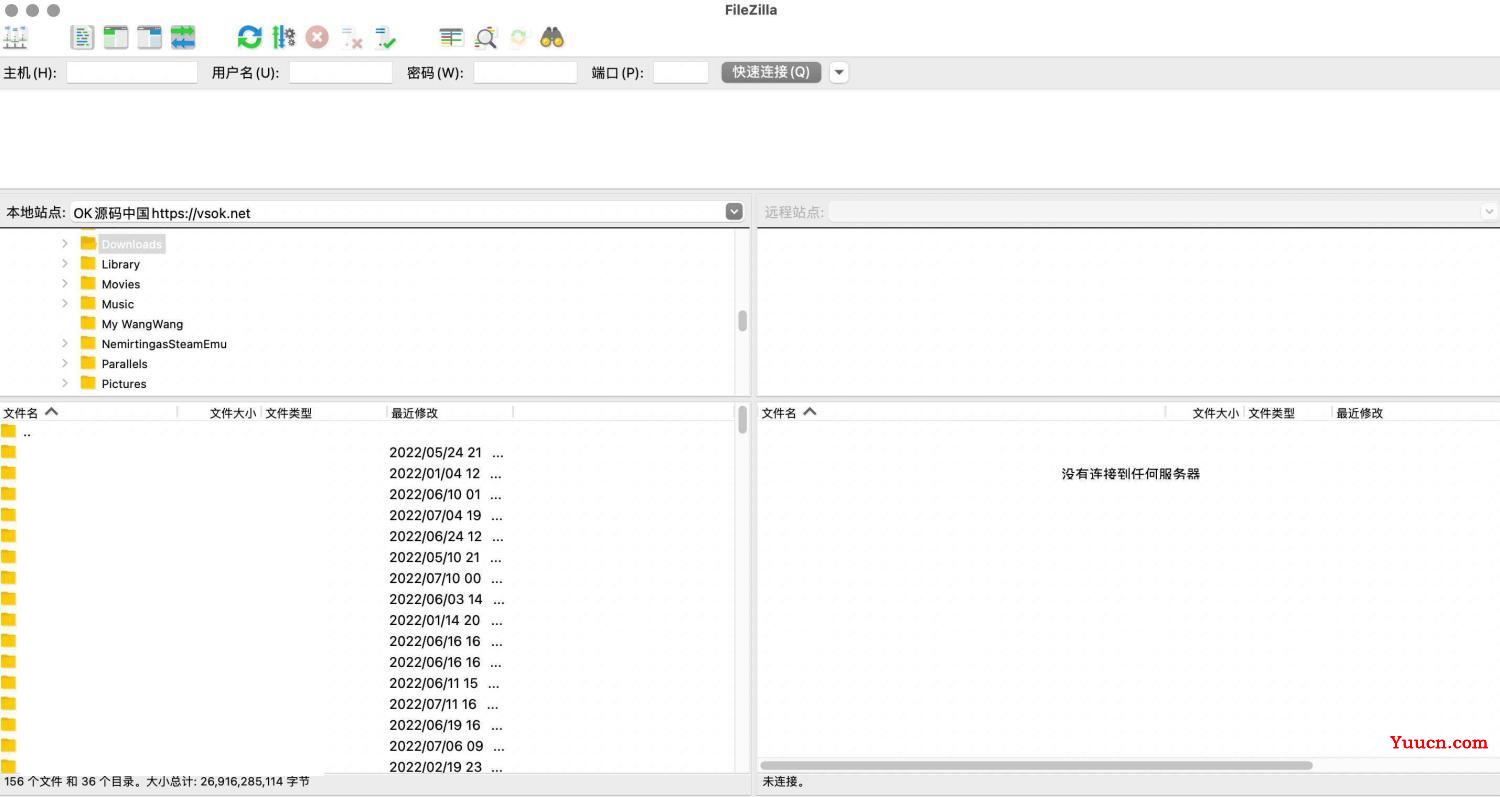This screenshot has height=797, width=1500.
Task: Toggle directory comparison
Action: click(x=485, y=38)
